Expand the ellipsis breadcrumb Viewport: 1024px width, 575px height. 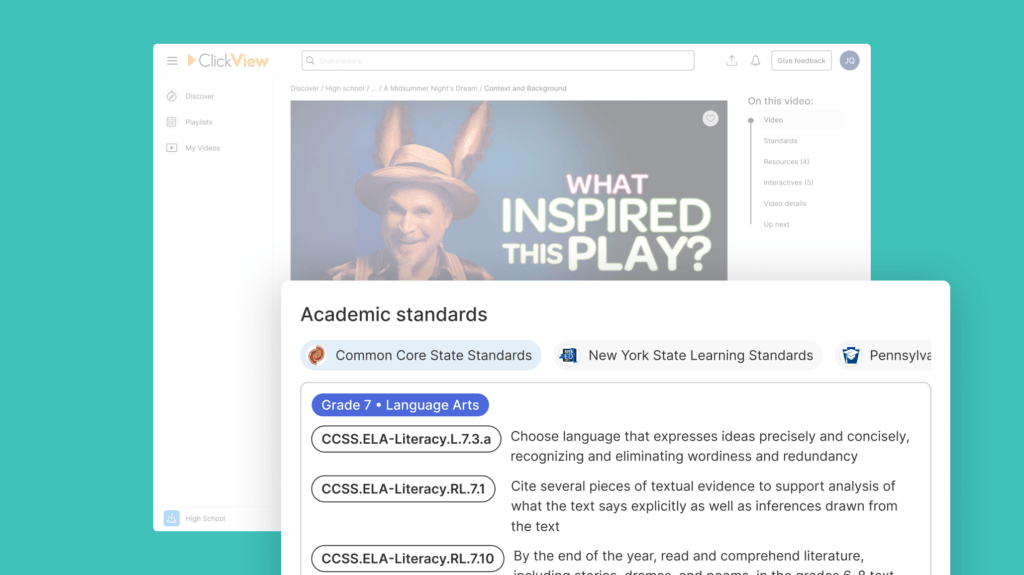[x=374, y=88]
